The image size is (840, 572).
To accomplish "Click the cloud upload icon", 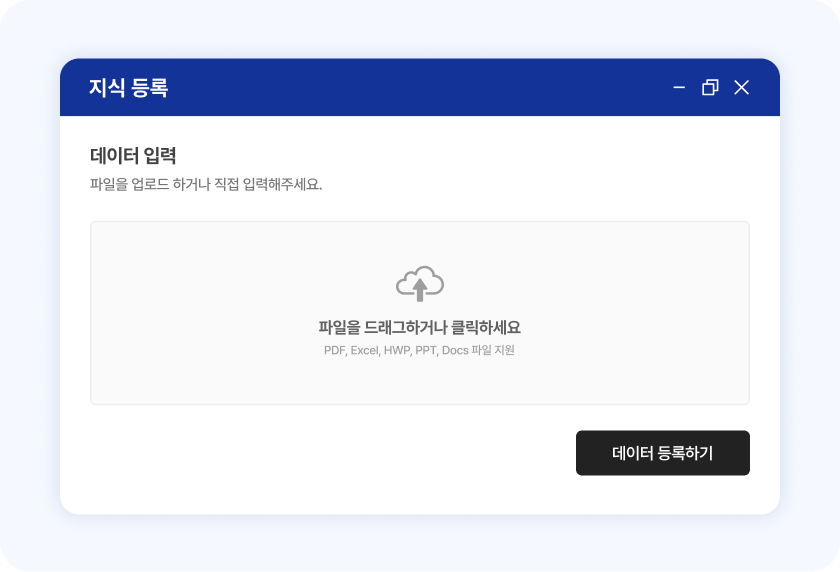I will [420, 283].
